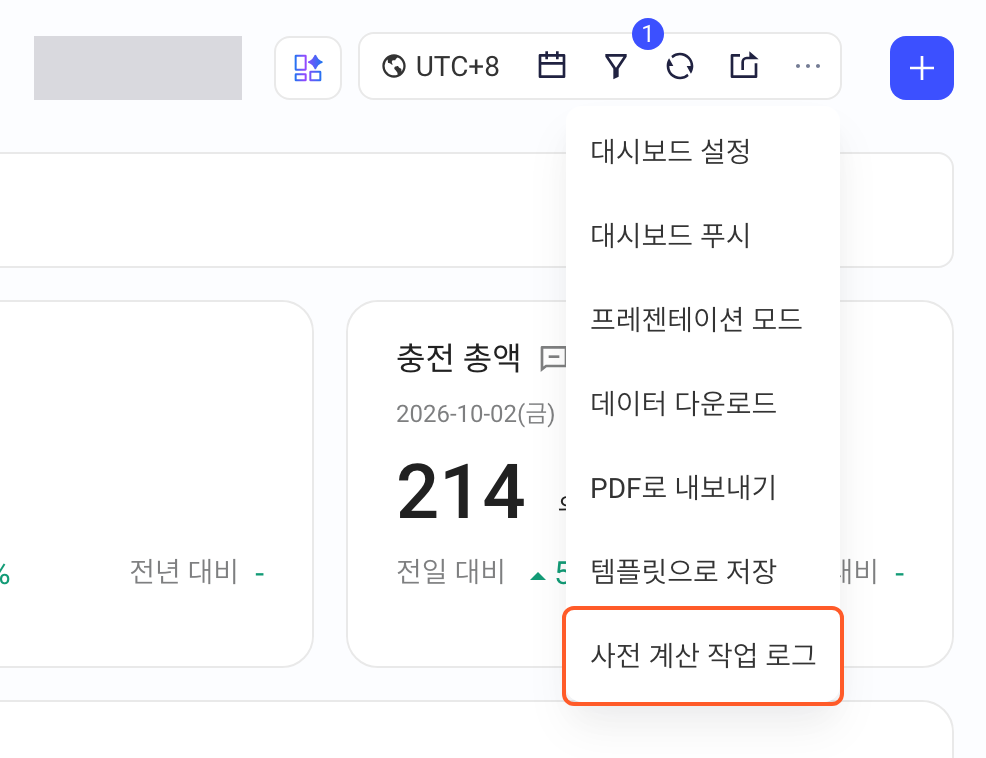This screenshot has width=986, height=758.
Task: Change the UTC+8 timezone setting
Action: pos(441,66)
